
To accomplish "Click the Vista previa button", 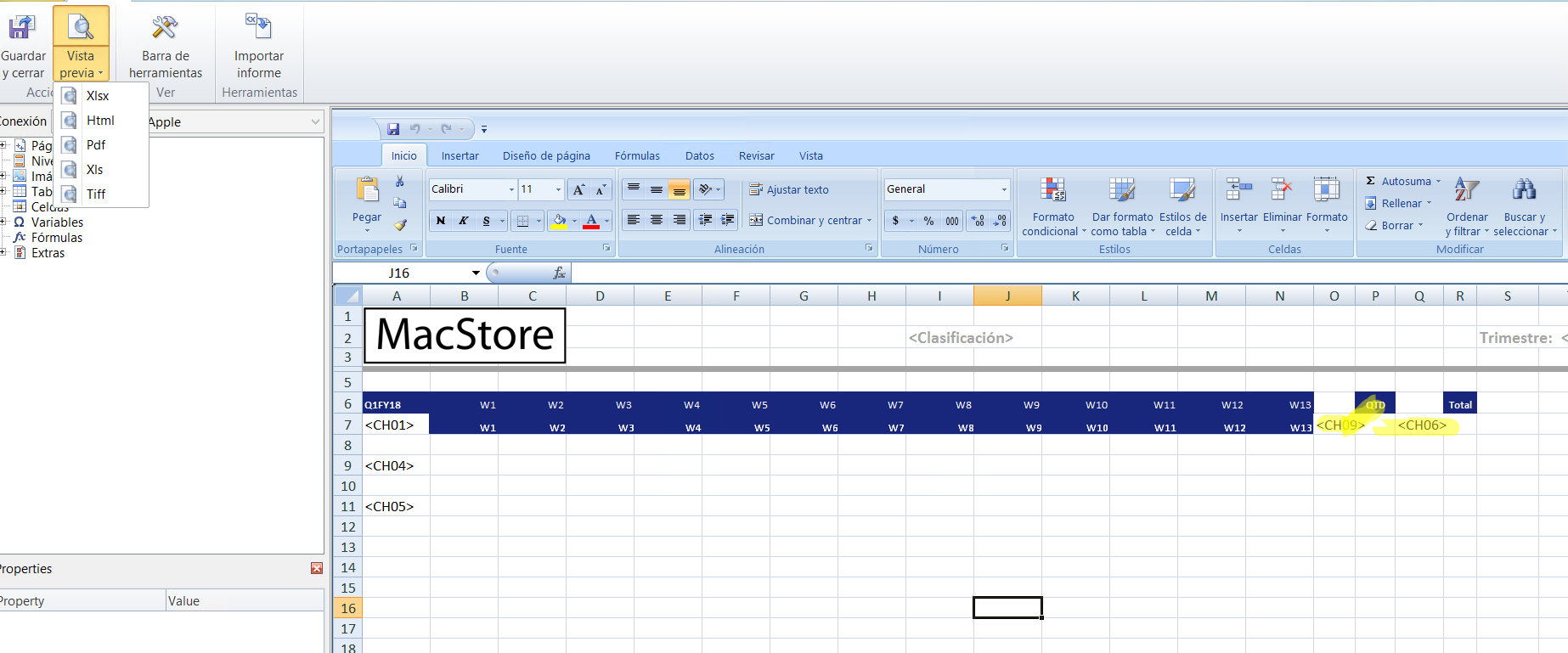I will tap(81, 43).
